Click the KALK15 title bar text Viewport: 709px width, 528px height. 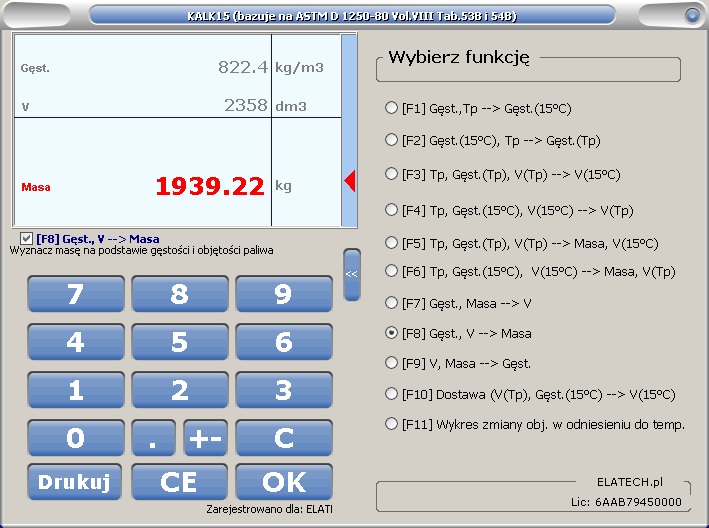coord(352,16)
